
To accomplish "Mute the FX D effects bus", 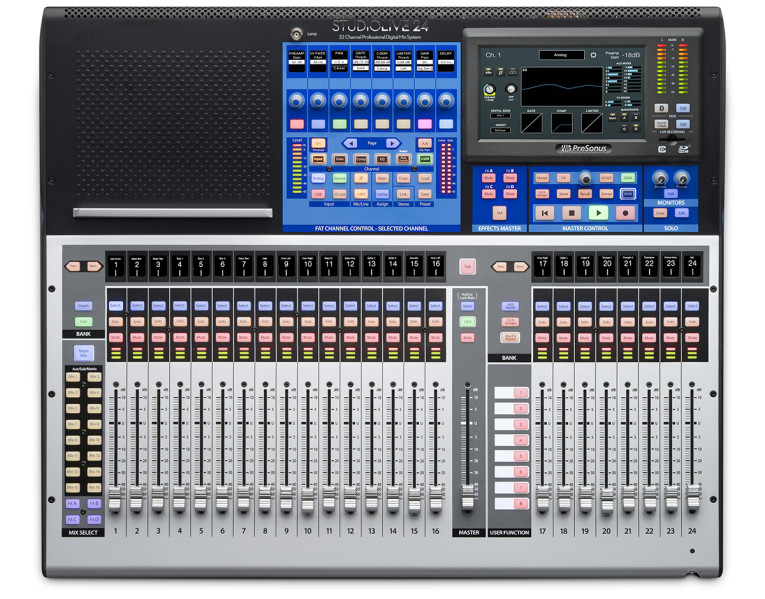I will 510,194.
